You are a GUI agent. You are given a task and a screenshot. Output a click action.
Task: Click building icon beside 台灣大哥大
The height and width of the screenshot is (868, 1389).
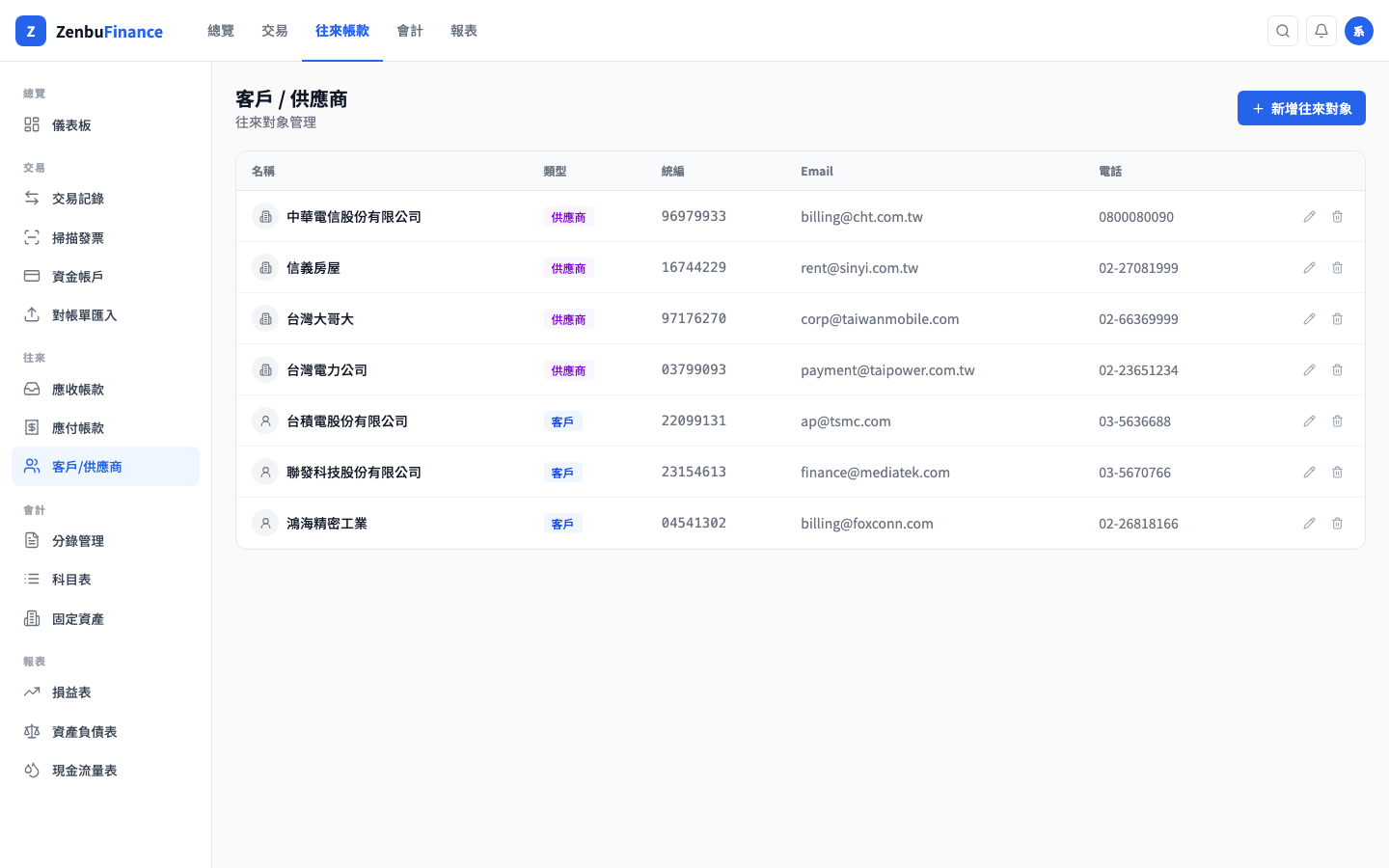coord(265,319)
